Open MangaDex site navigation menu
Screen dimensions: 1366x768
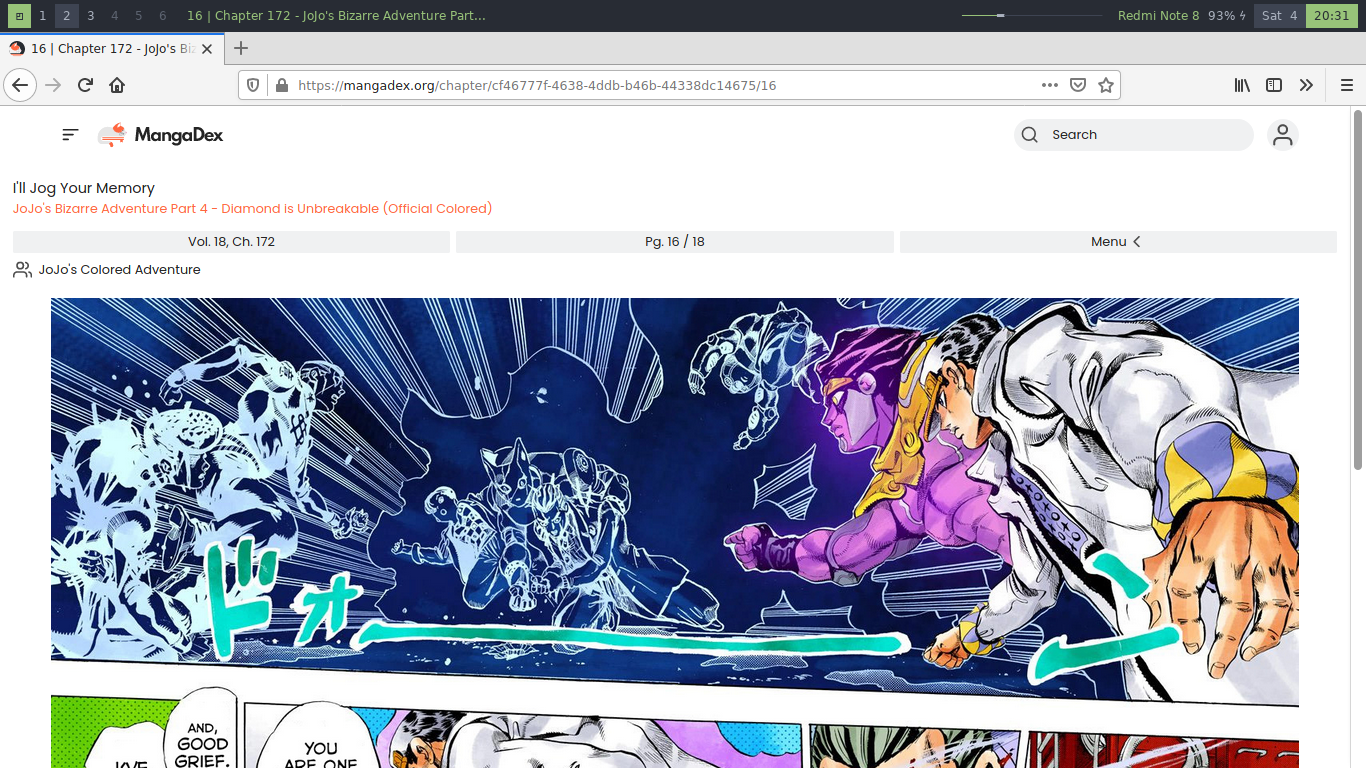click(70, 134)
